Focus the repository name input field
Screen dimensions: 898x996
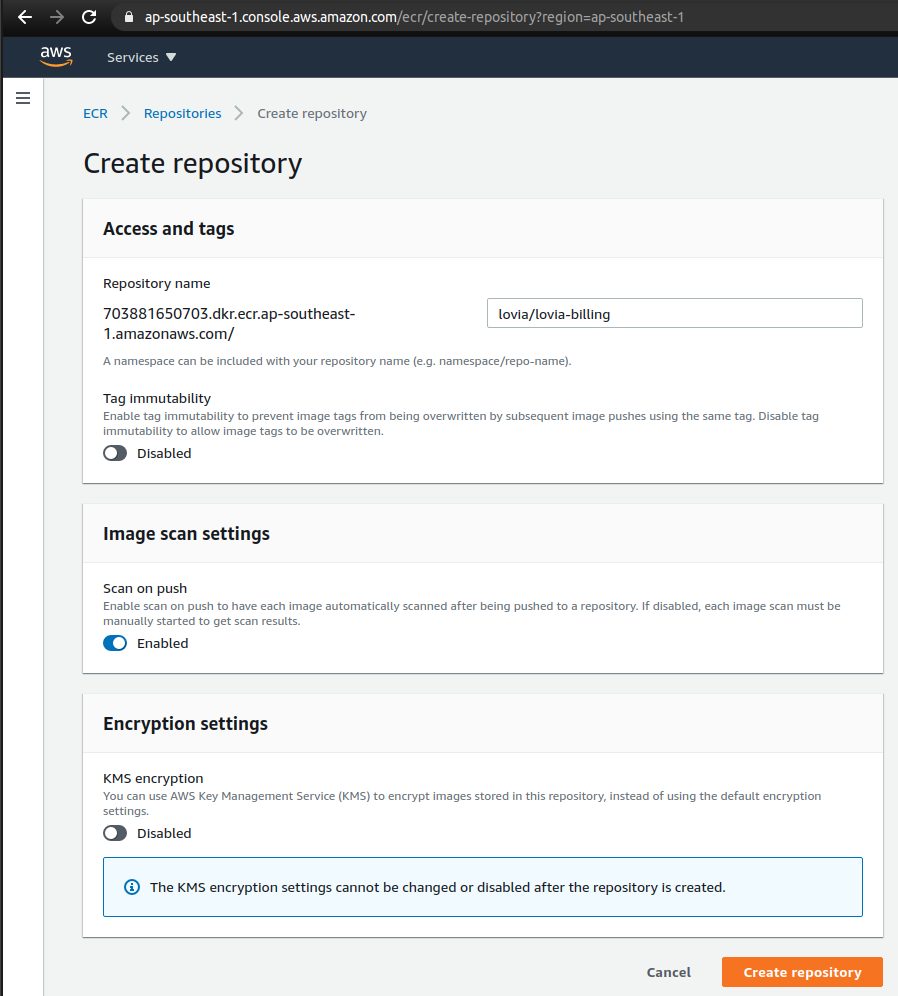674,313
